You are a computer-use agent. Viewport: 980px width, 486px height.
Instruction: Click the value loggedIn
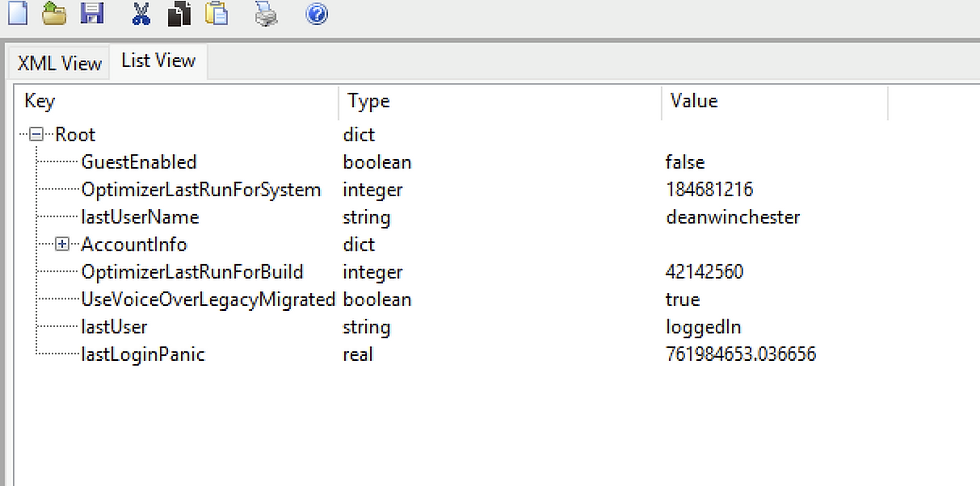(703, 327)
